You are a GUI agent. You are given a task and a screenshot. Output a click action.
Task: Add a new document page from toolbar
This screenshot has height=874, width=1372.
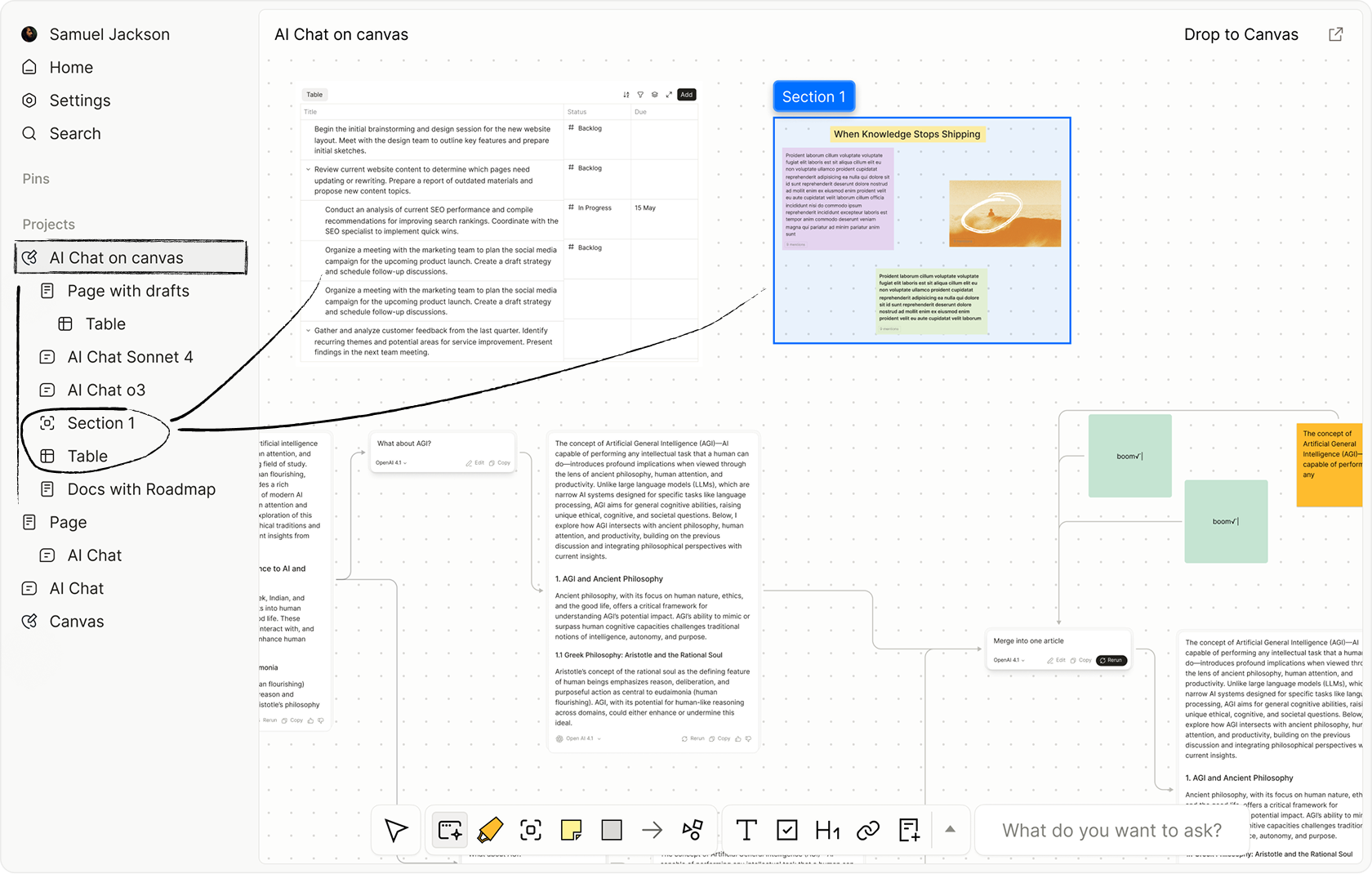(909, 830)
